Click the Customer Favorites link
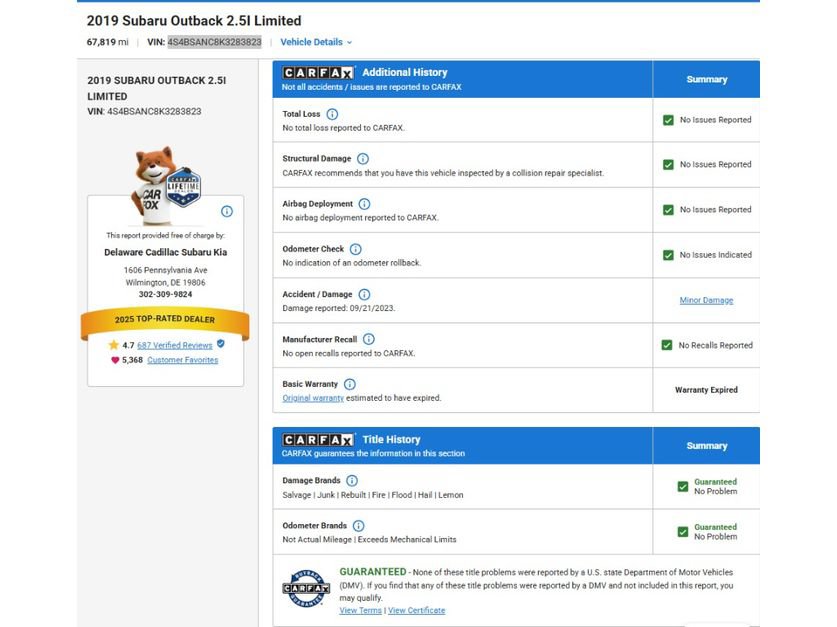The width and height of the screenshot is (837, 627). tap(183, 360)
